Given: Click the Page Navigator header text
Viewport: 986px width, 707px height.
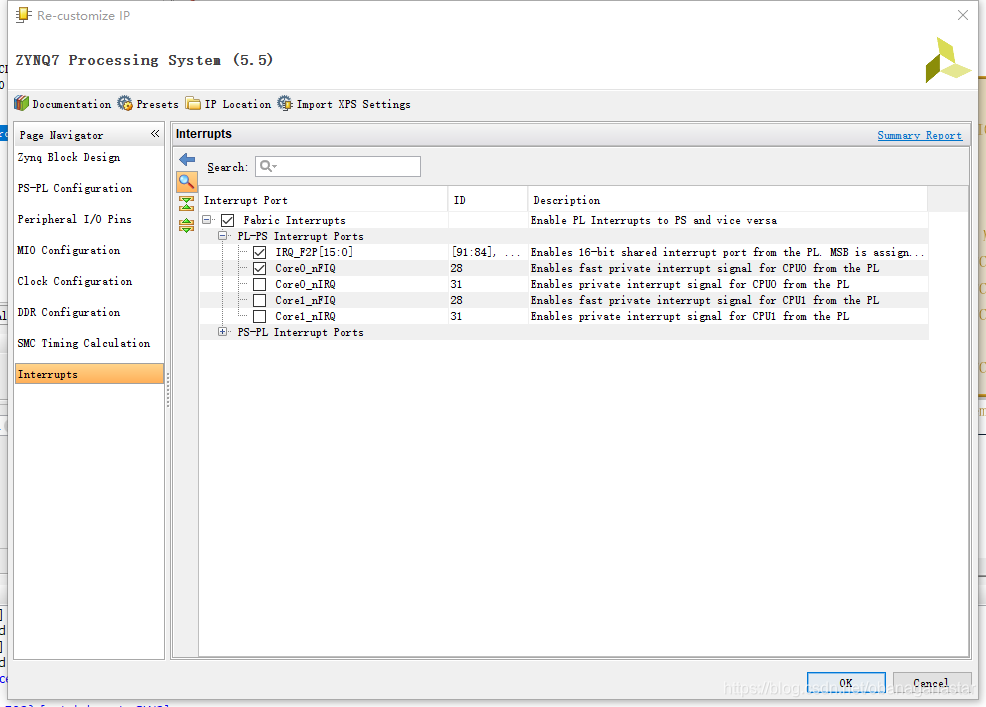Looking at the screenshot, I should (61, 135).
